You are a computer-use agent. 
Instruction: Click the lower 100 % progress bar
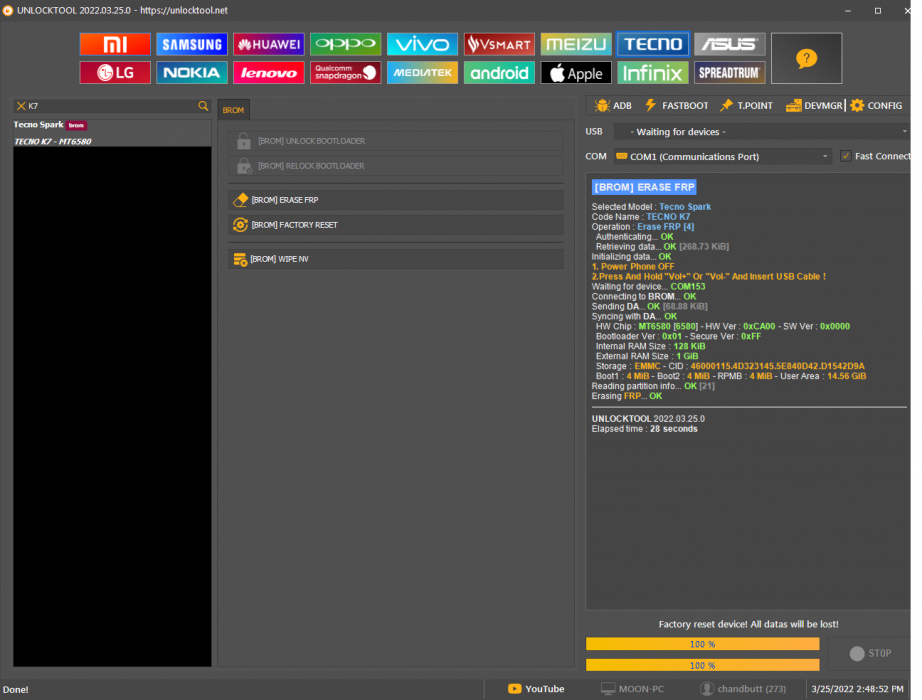[702, 665]
